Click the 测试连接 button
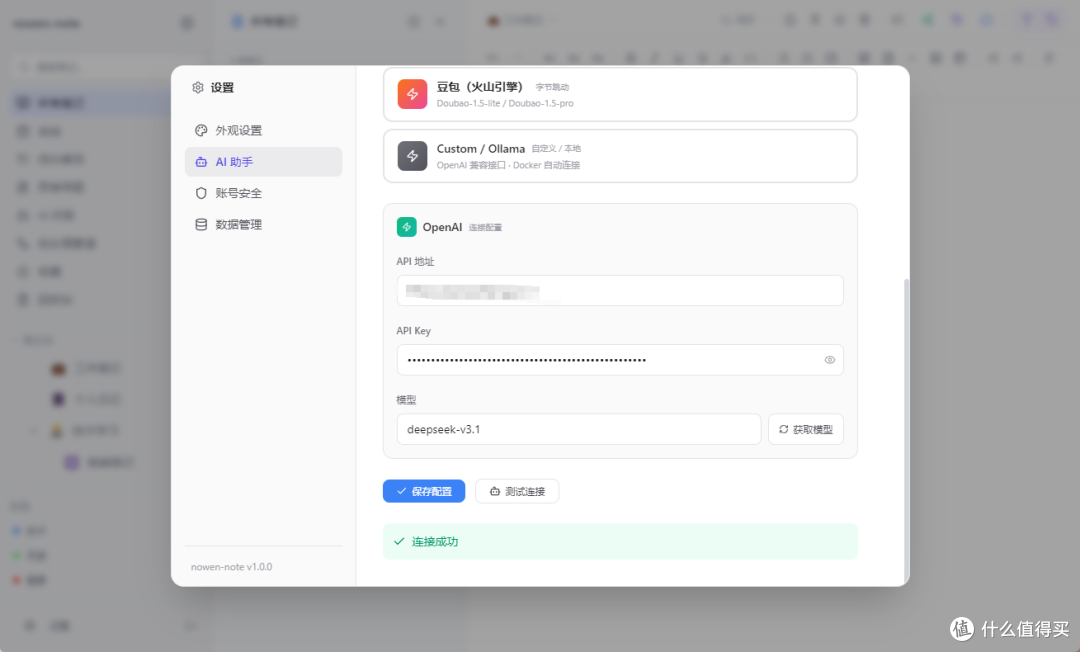Screen dimensions: 1080x652 [x=517, y=491]
